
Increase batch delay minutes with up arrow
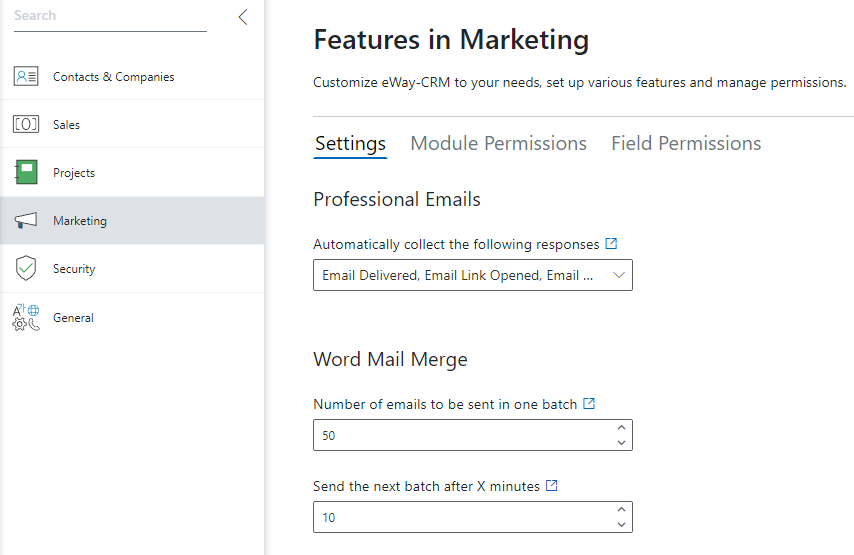621,509
